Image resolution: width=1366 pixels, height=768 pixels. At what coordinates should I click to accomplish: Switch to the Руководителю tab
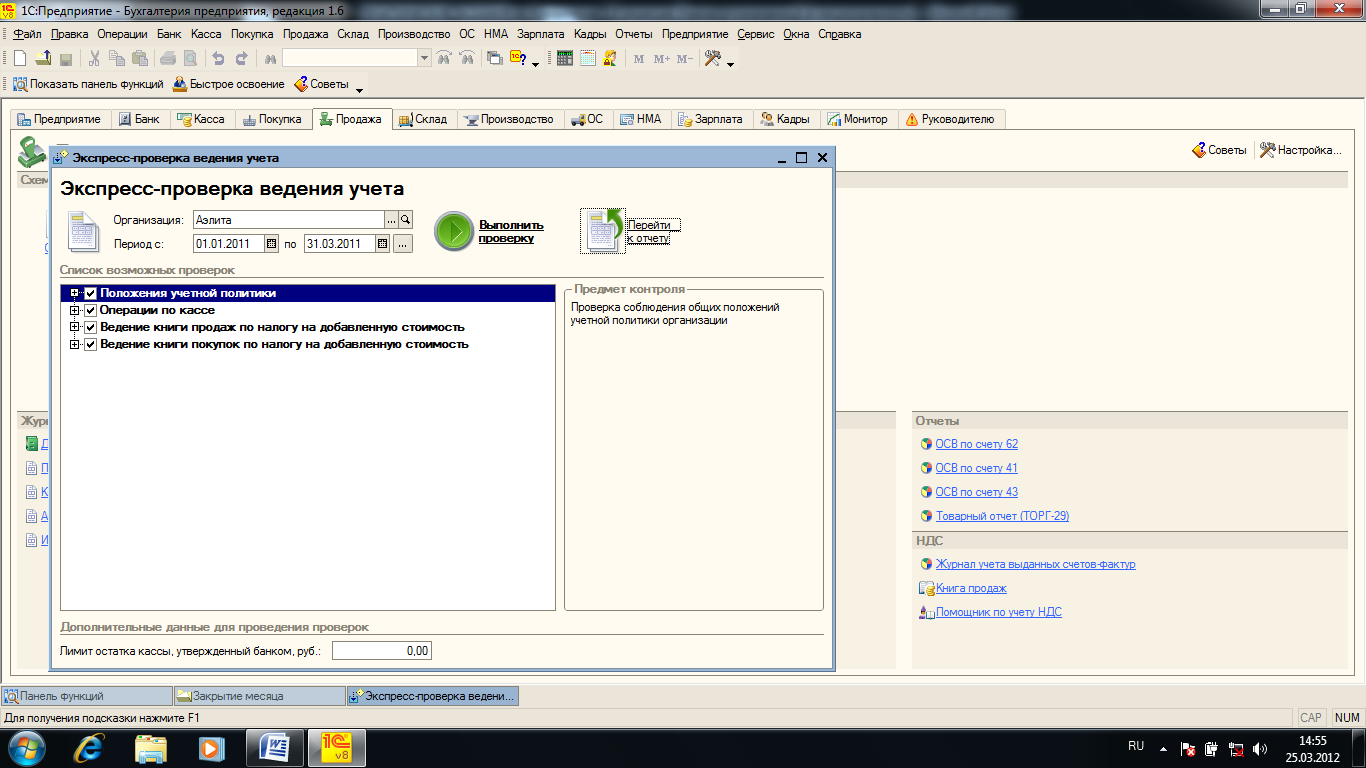click(950, 119)
